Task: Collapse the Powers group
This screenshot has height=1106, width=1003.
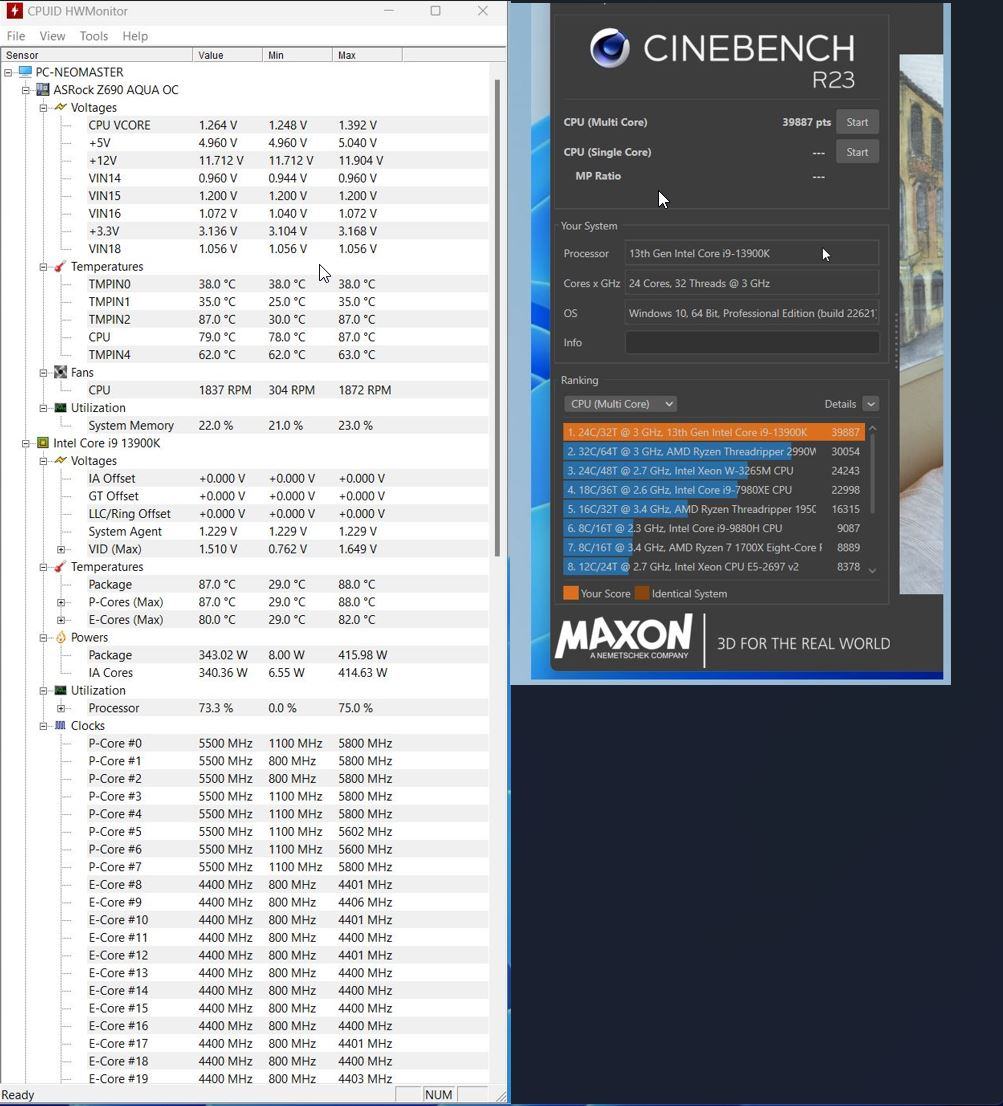Action: [x=43, y=638]
